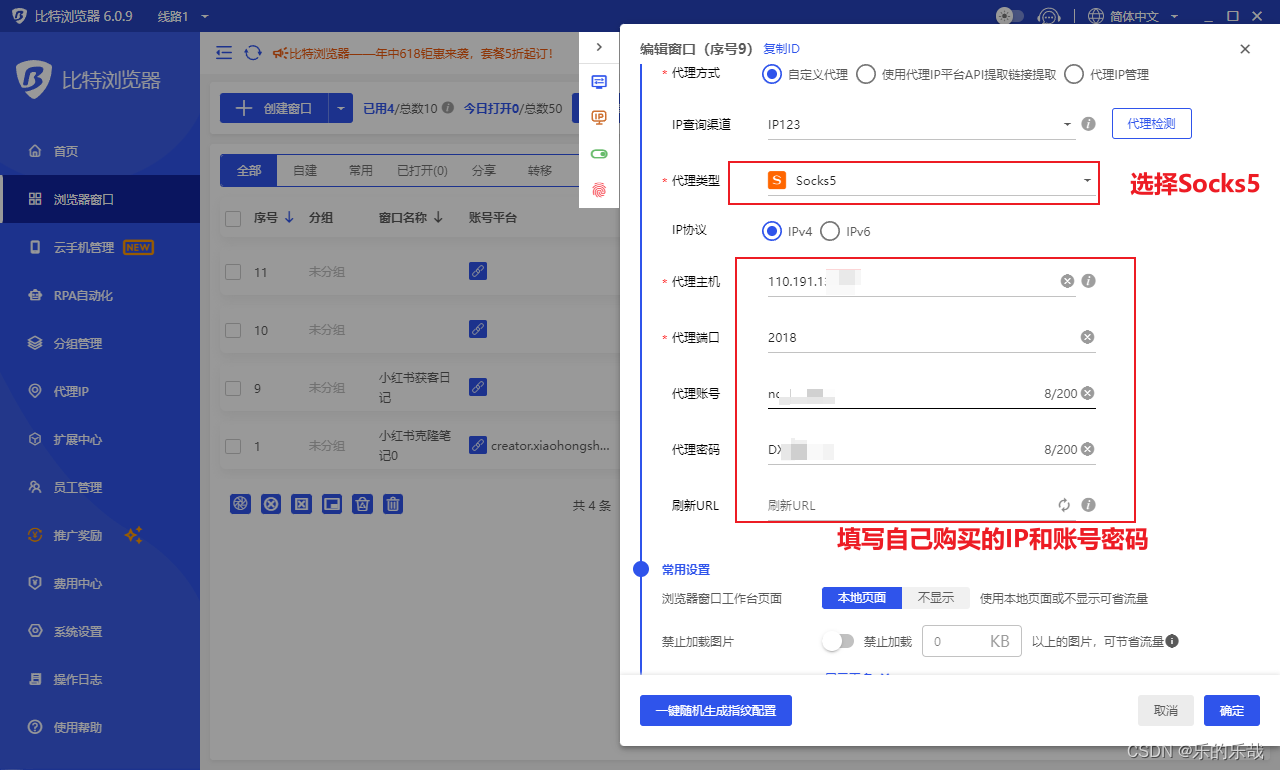This screenshot has height=770, width=1280.
Task: Click link icon in 小红书获客日记 row
Action: click(x=478, y=387)
